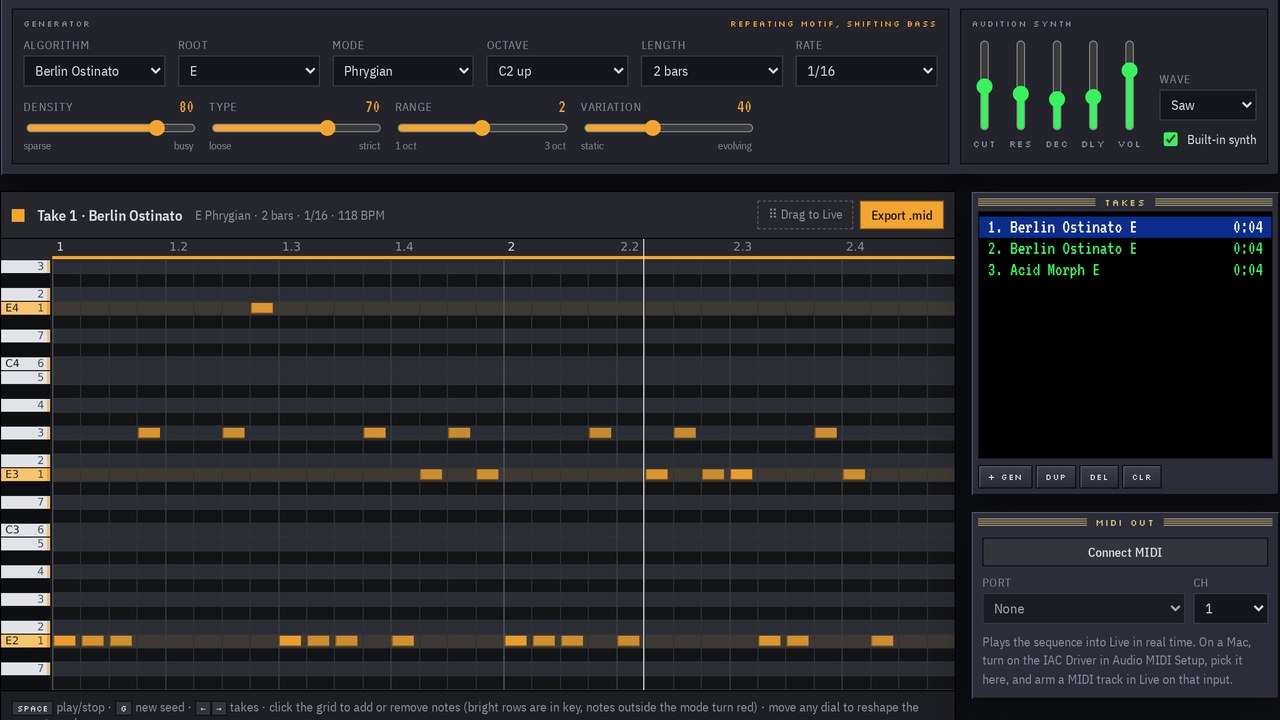Click the Connect MIDI button
This screenshot has width=1280, height=720.
1125,552
